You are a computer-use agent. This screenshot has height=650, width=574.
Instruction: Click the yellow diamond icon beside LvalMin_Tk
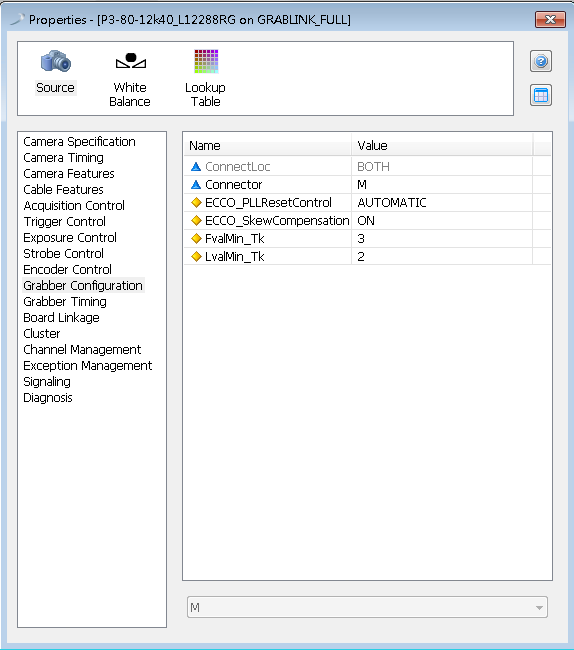click(x=196, y=257)
